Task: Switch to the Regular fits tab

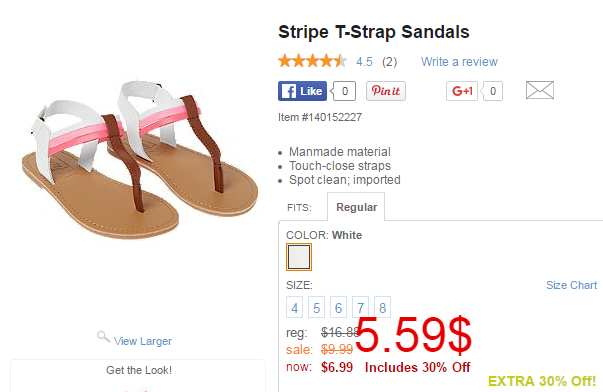Action: coord(356,207)
